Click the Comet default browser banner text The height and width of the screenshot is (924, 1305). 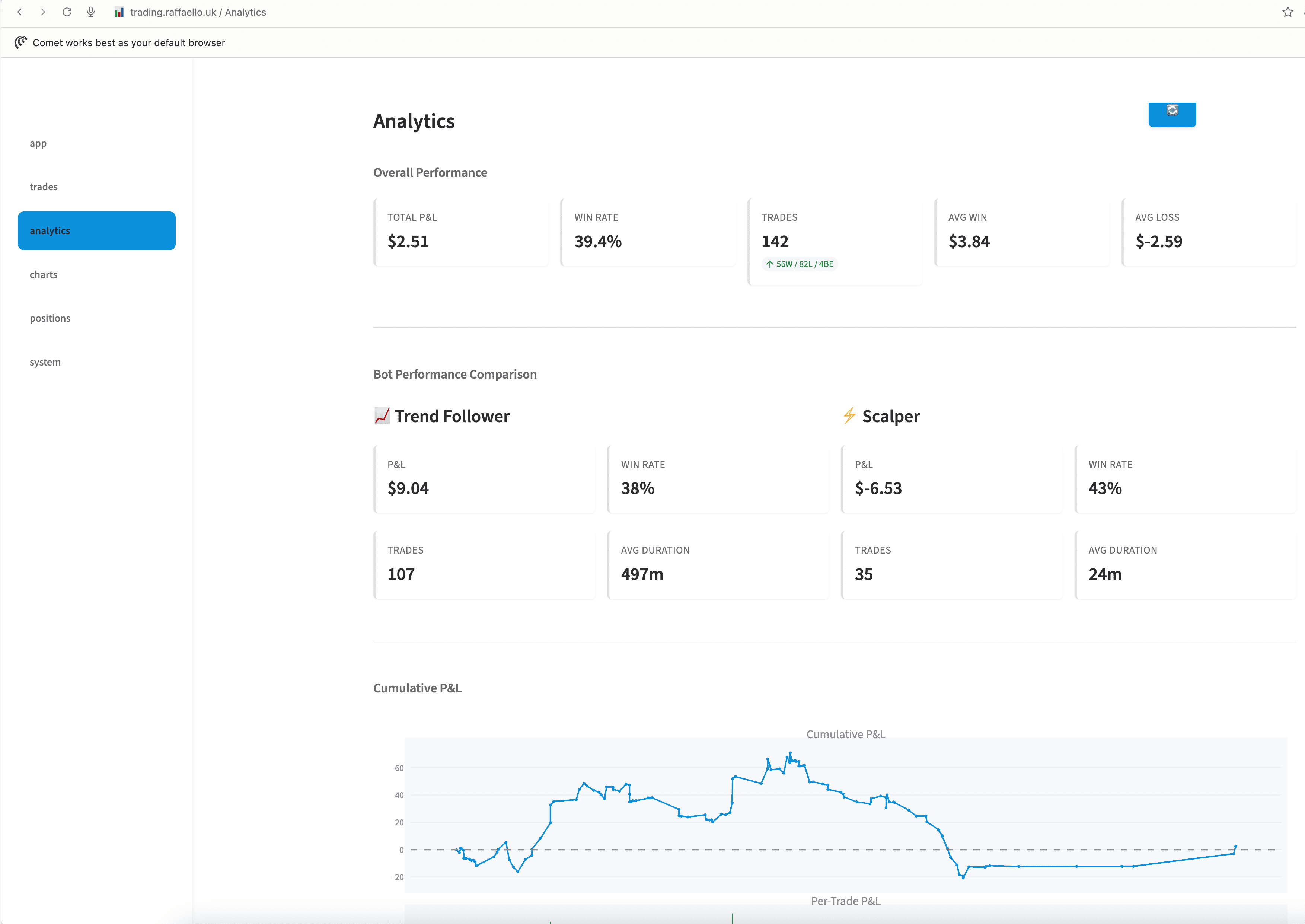pyautogui.click(x=129, y=43)
